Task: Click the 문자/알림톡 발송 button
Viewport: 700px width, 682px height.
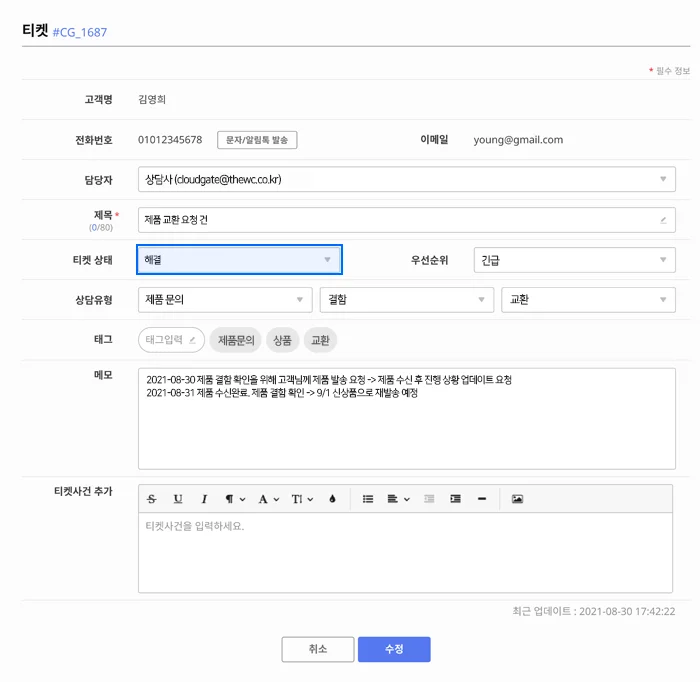Action: coord(257,140)
